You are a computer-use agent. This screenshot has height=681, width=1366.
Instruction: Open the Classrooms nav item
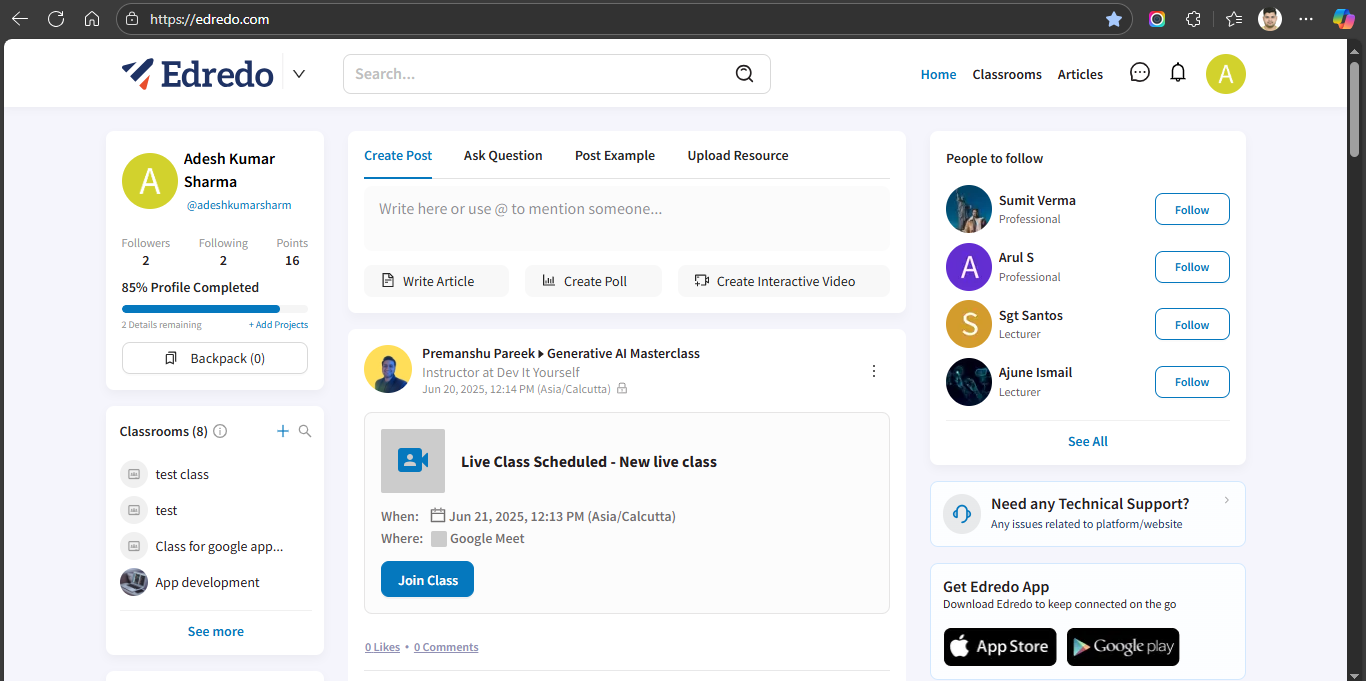coord(1007,74)
